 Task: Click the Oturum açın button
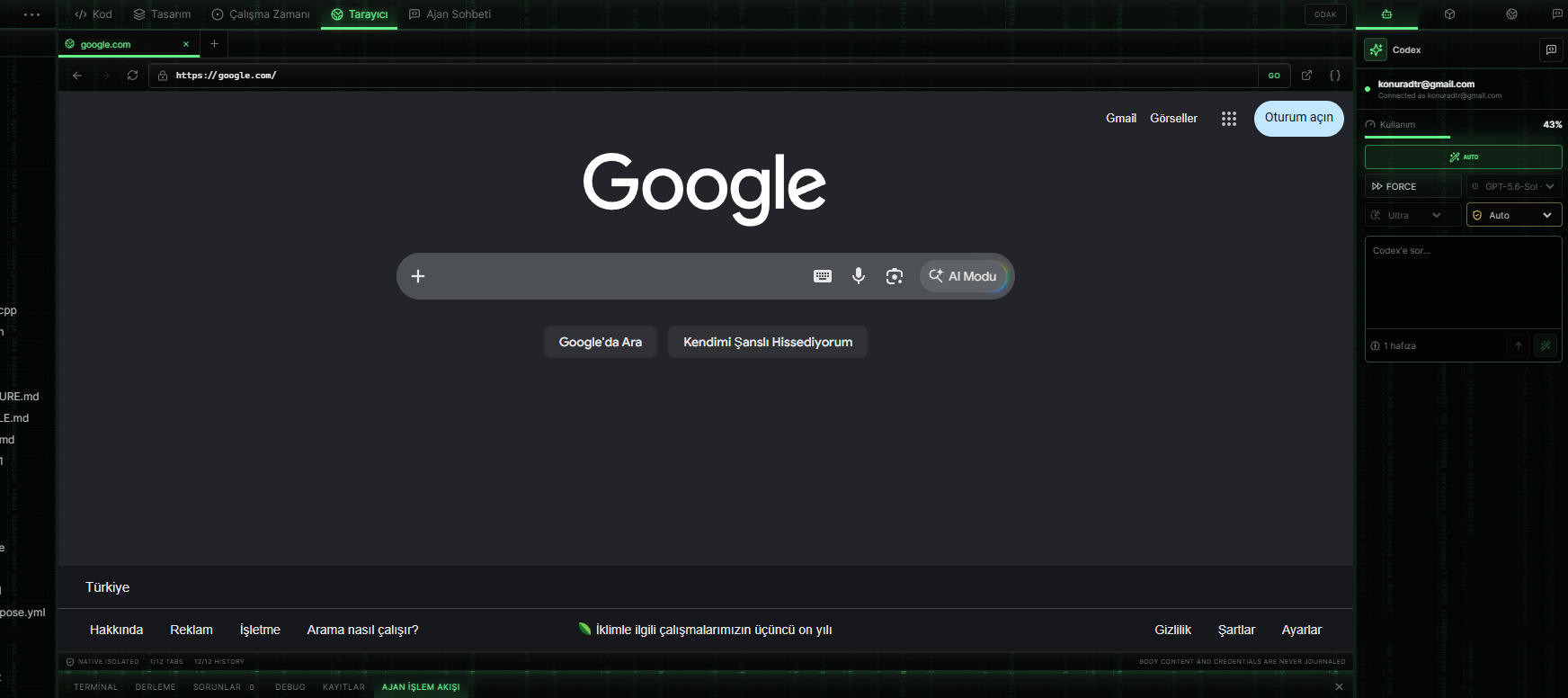pos(1299,118)
